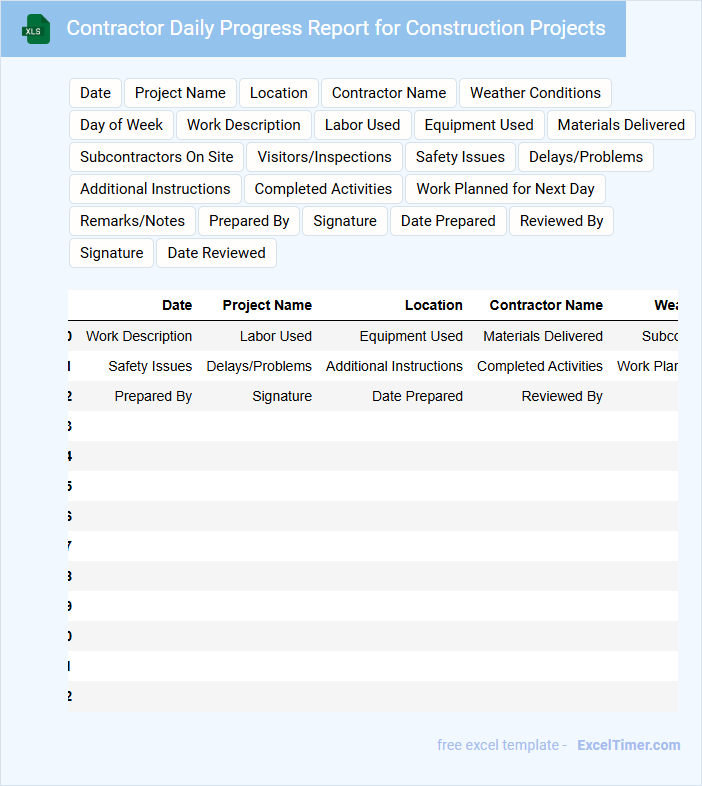Click the Completed Activities table cell
This screenshot has width=702, height=786.
coord(540,366)
